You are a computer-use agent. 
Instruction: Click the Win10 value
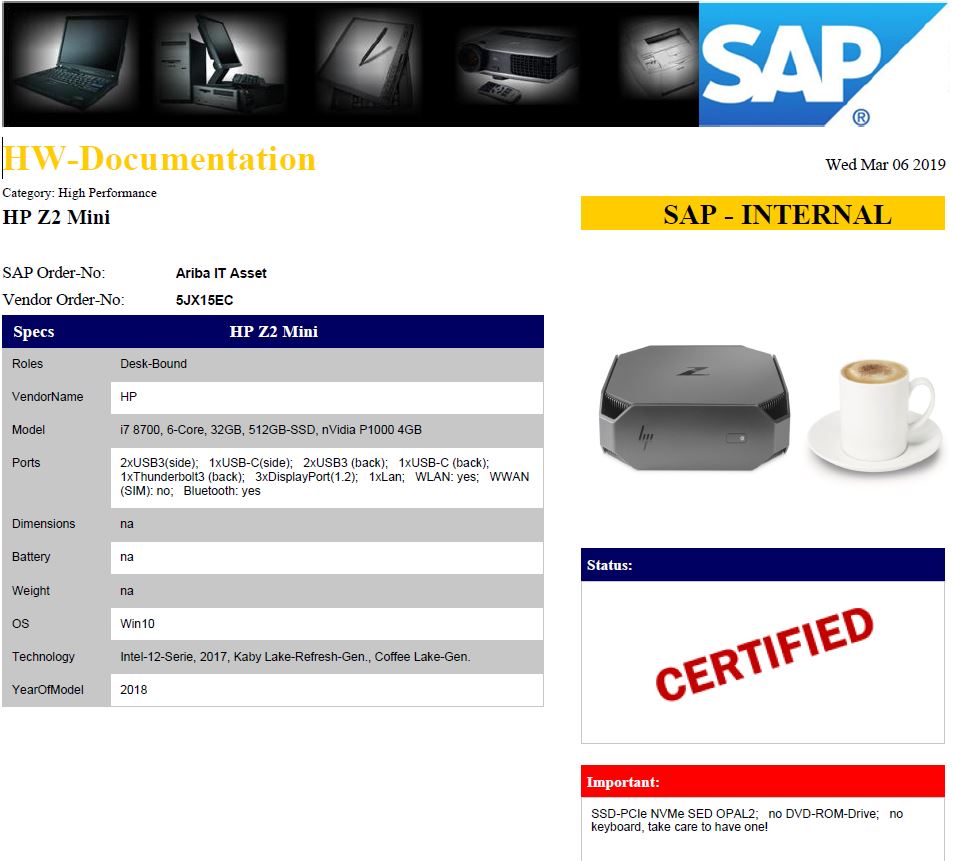[x=137, y=623]
